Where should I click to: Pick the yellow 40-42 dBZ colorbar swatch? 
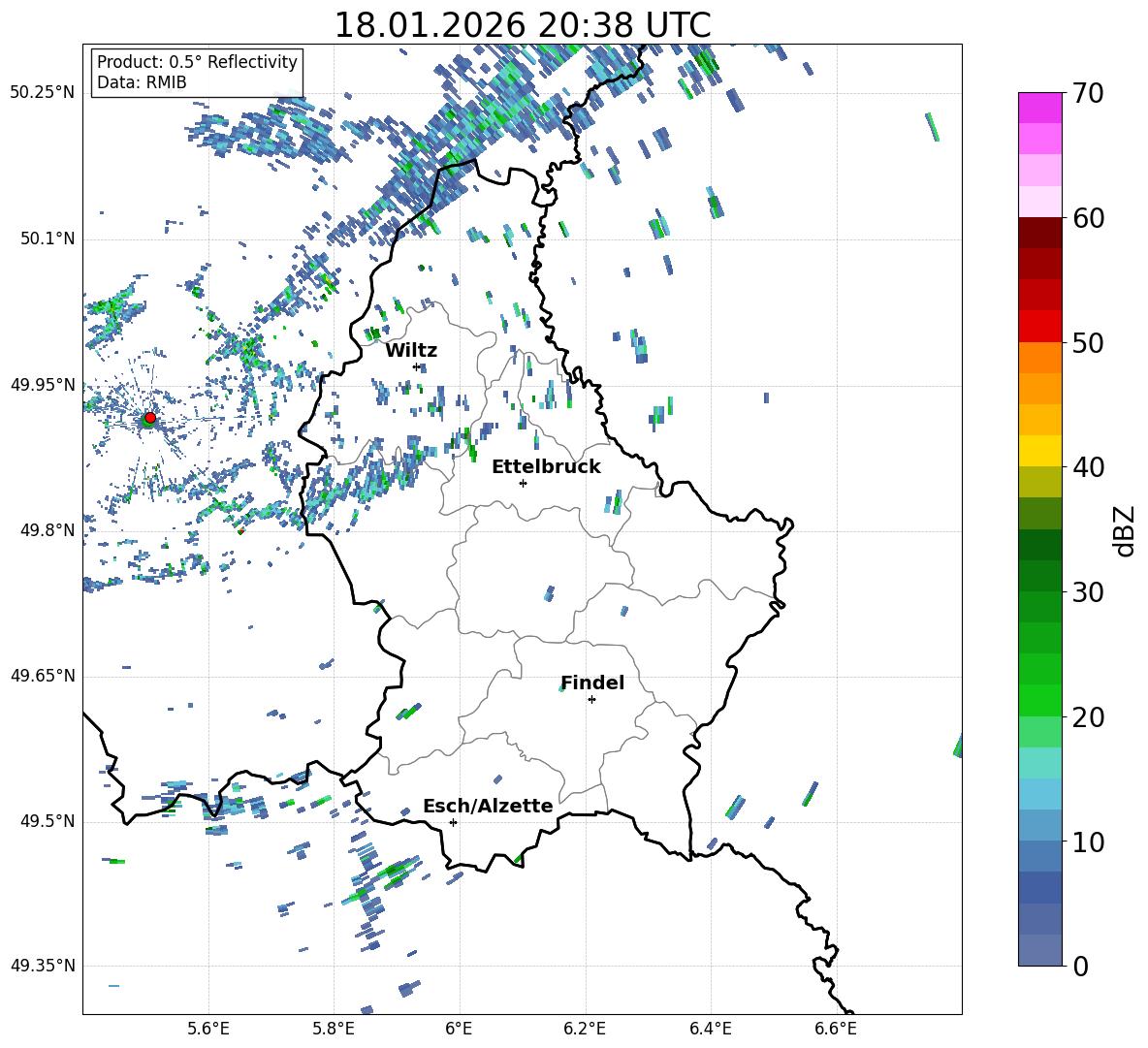point(1039,451)
